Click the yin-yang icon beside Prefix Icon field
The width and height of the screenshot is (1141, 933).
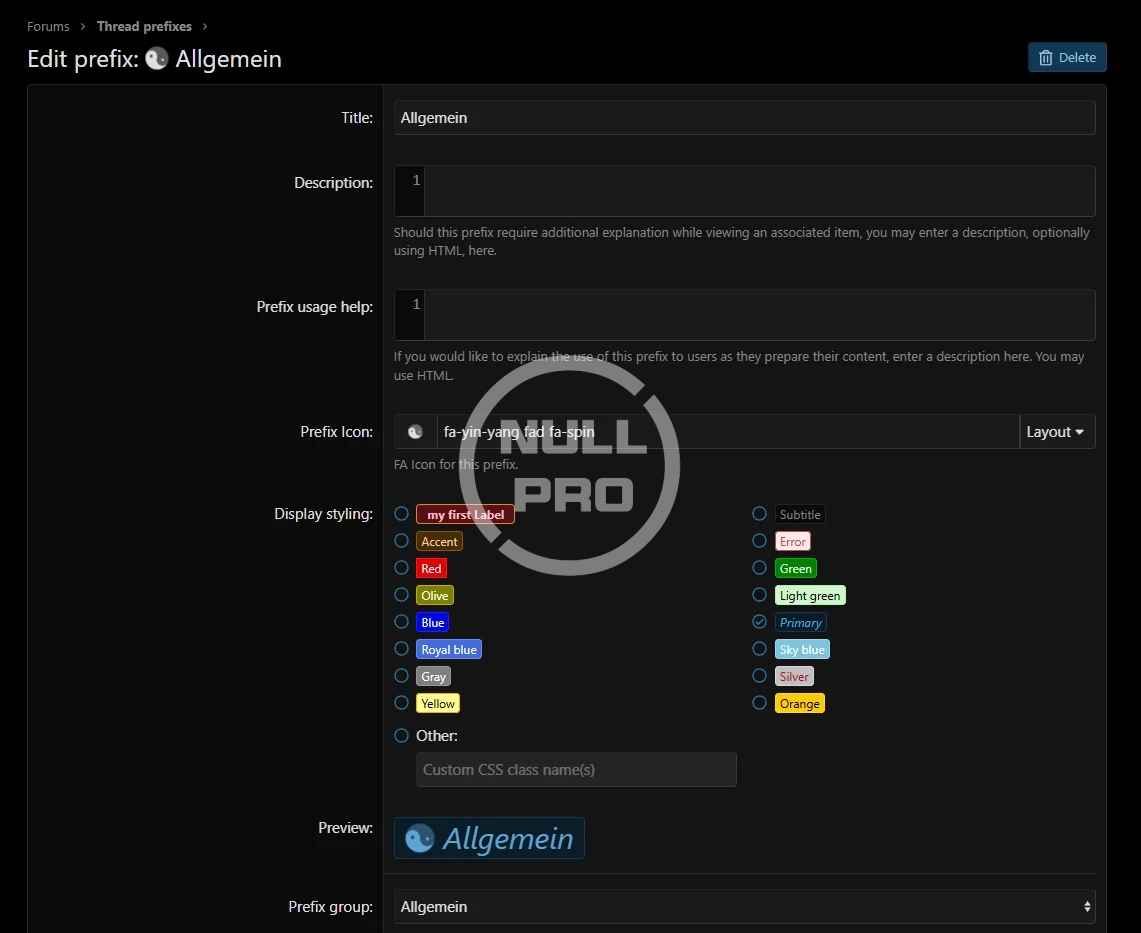point(415,432)
